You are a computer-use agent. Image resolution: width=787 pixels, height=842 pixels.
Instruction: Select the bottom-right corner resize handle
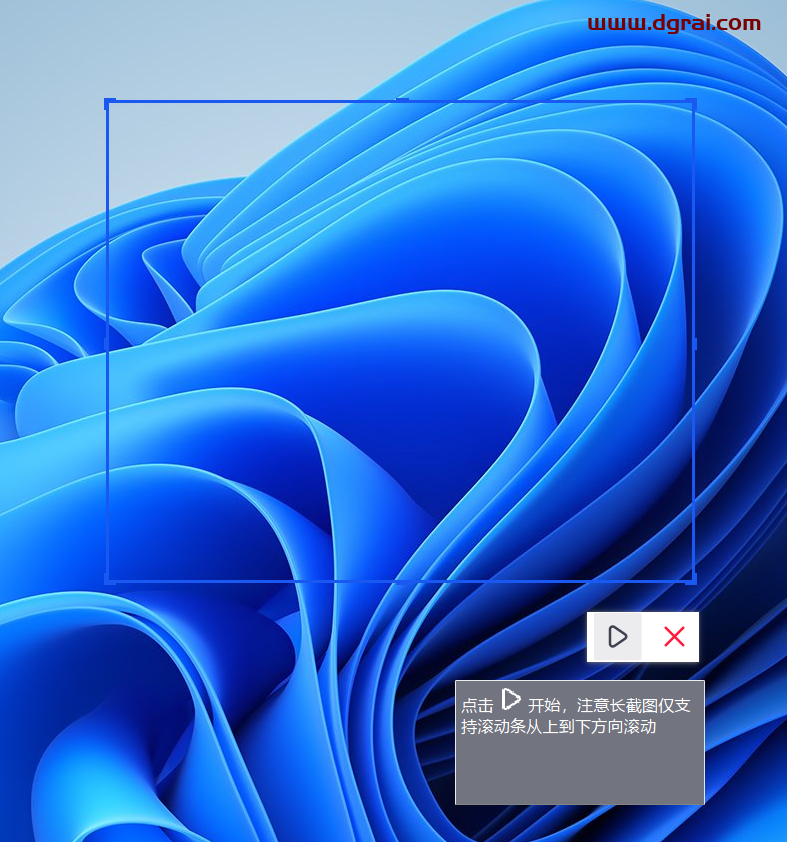pyautogui.click(x=692, y=579)
